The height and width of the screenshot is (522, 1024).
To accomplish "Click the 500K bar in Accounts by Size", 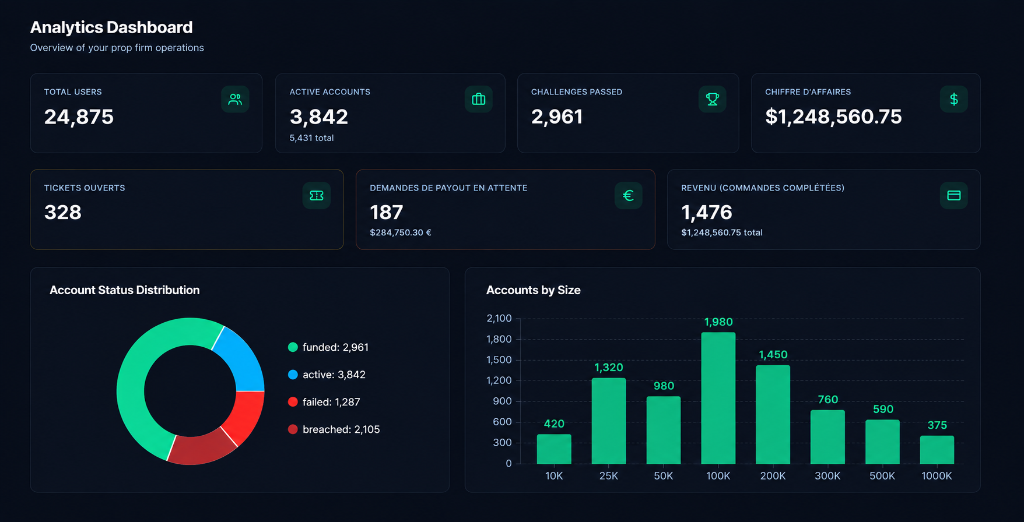I will [x=882, y=442].
